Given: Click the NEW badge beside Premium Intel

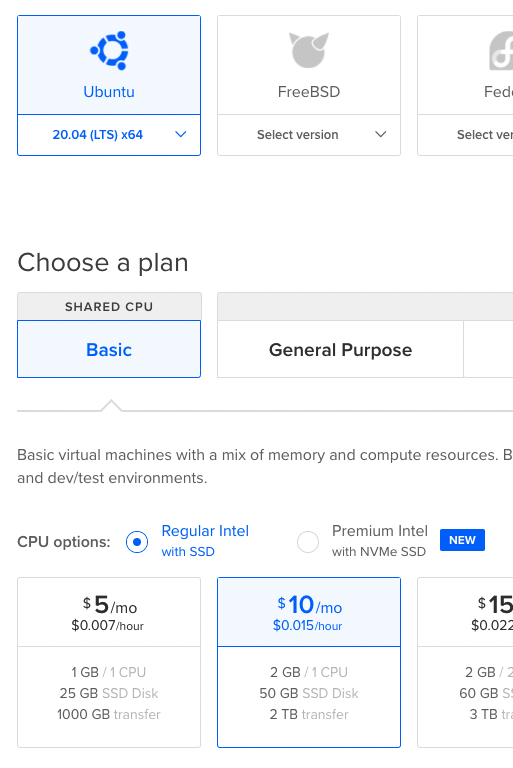Looking at the screenshot, I should click(x=462, y=540).
